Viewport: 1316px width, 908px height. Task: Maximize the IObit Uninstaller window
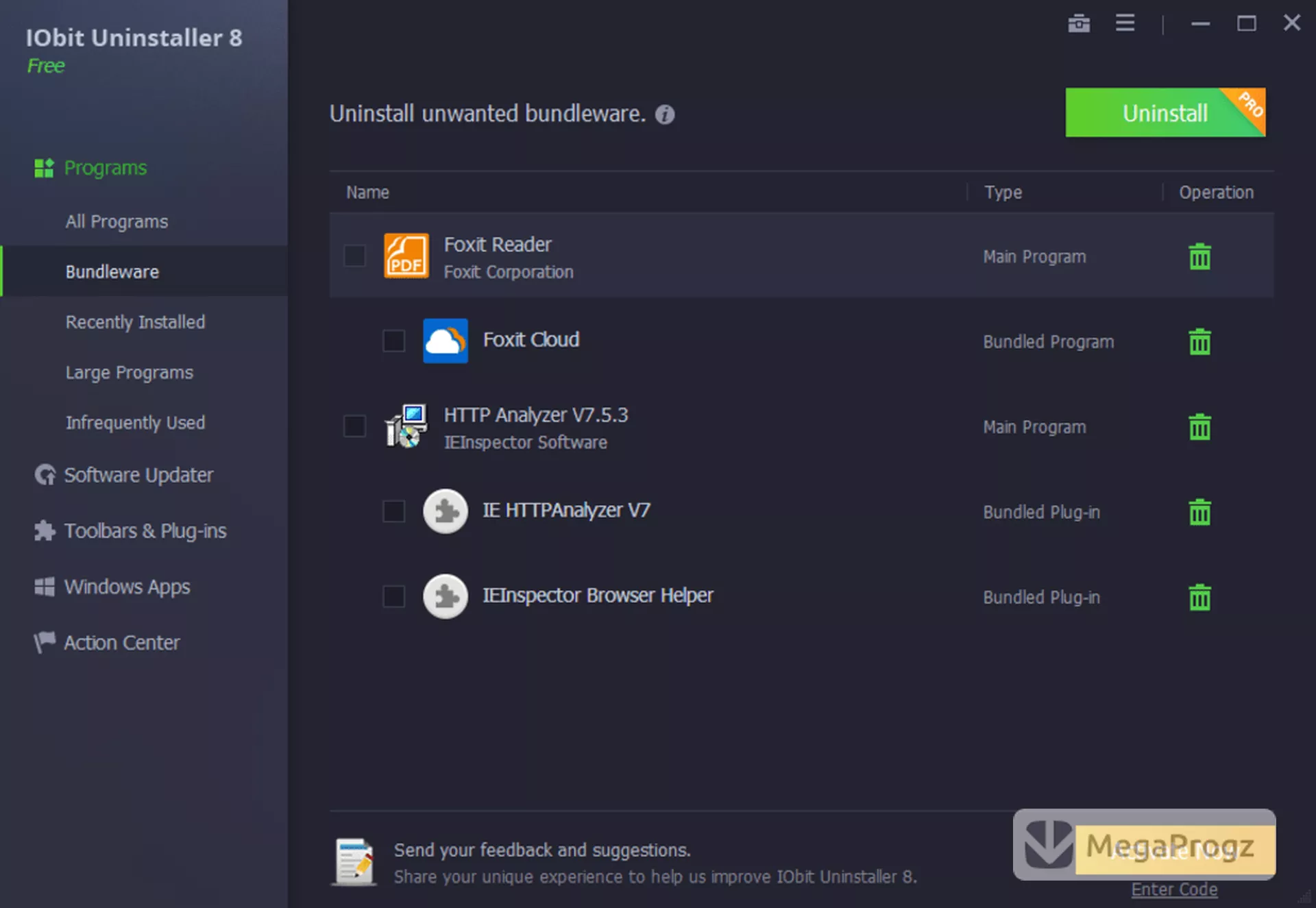tap(1246, 23)
